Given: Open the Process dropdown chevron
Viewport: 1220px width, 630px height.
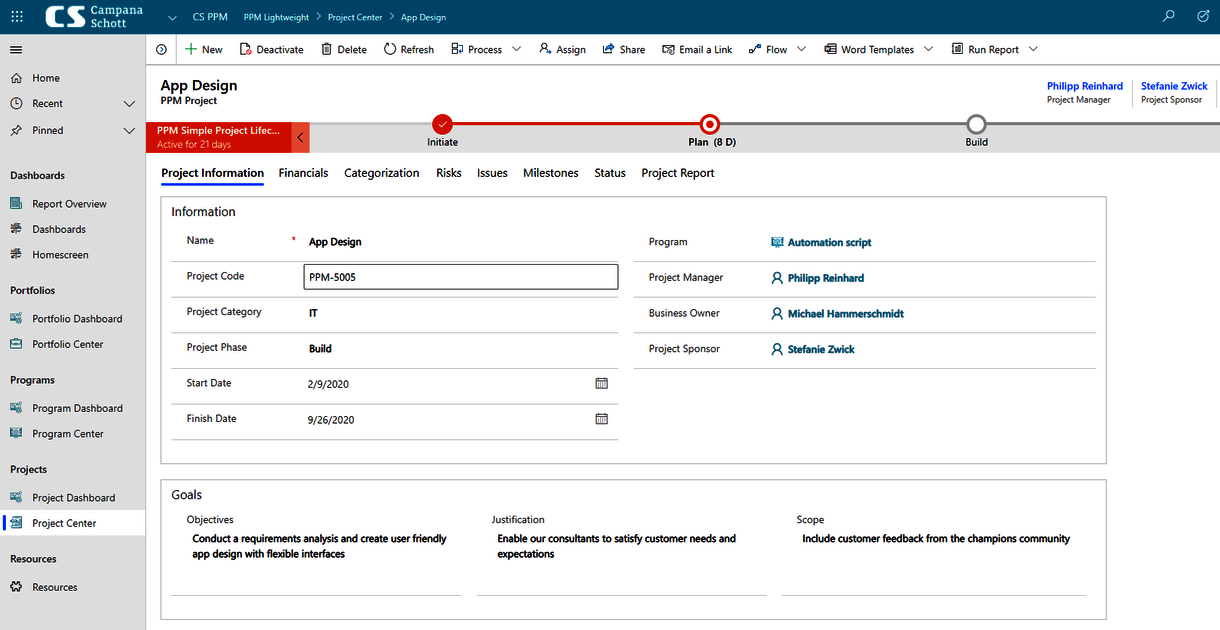Looking at the screenshot, I should (x=517, y=49).
